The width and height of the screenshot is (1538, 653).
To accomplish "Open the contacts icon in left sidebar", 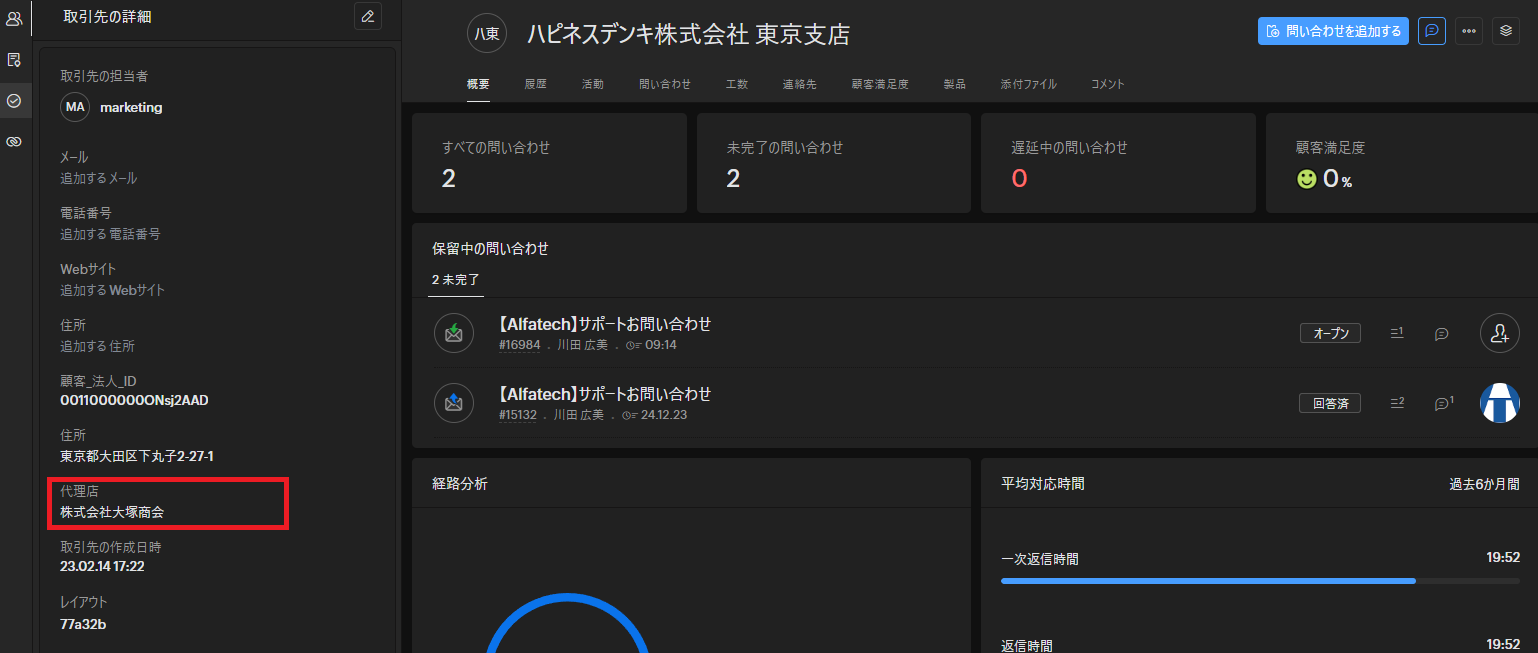I will (x=14, y=18).
